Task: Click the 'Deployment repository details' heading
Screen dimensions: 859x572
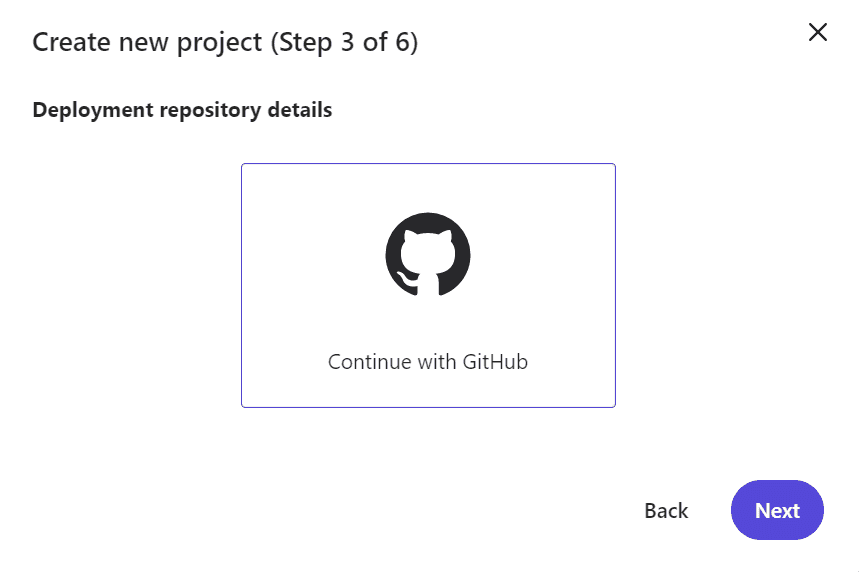Action: (x=182, y=110)
